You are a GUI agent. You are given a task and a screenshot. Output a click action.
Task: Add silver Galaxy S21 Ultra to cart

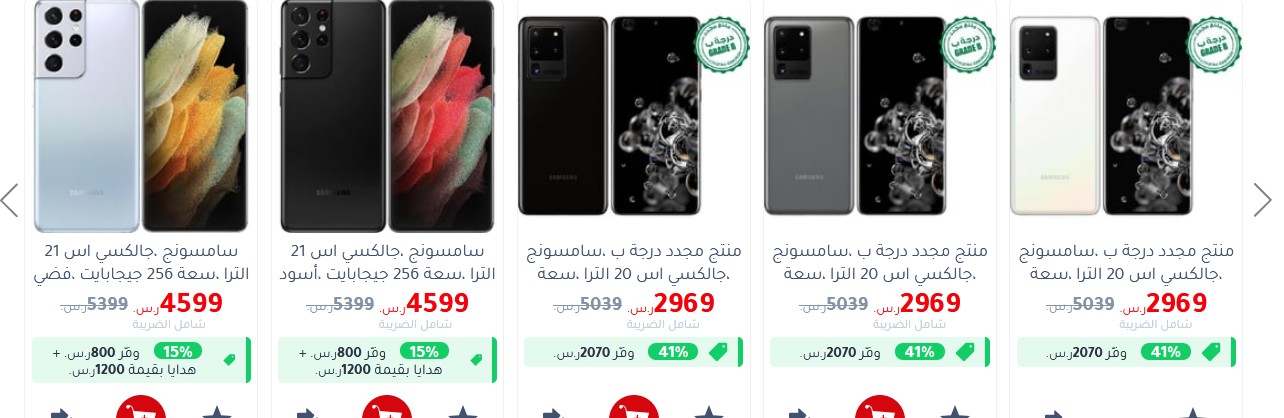(140, 410)
